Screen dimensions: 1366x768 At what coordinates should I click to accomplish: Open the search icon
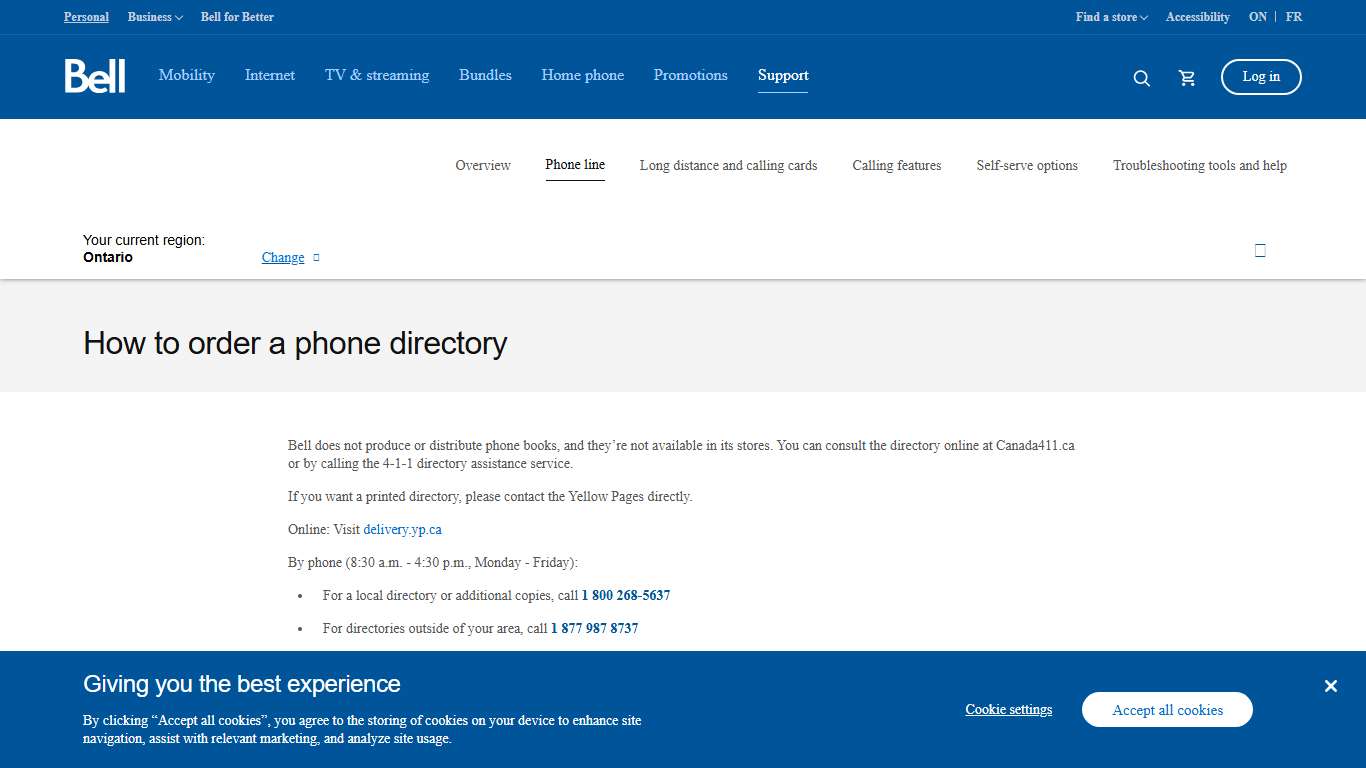coord(1141,77)
